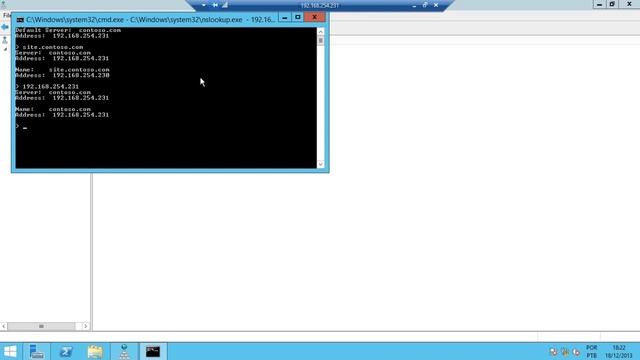Open the clock showing 18:22
Screen dimensions: 640x360
pyautogui.click(x=619, y=351)
